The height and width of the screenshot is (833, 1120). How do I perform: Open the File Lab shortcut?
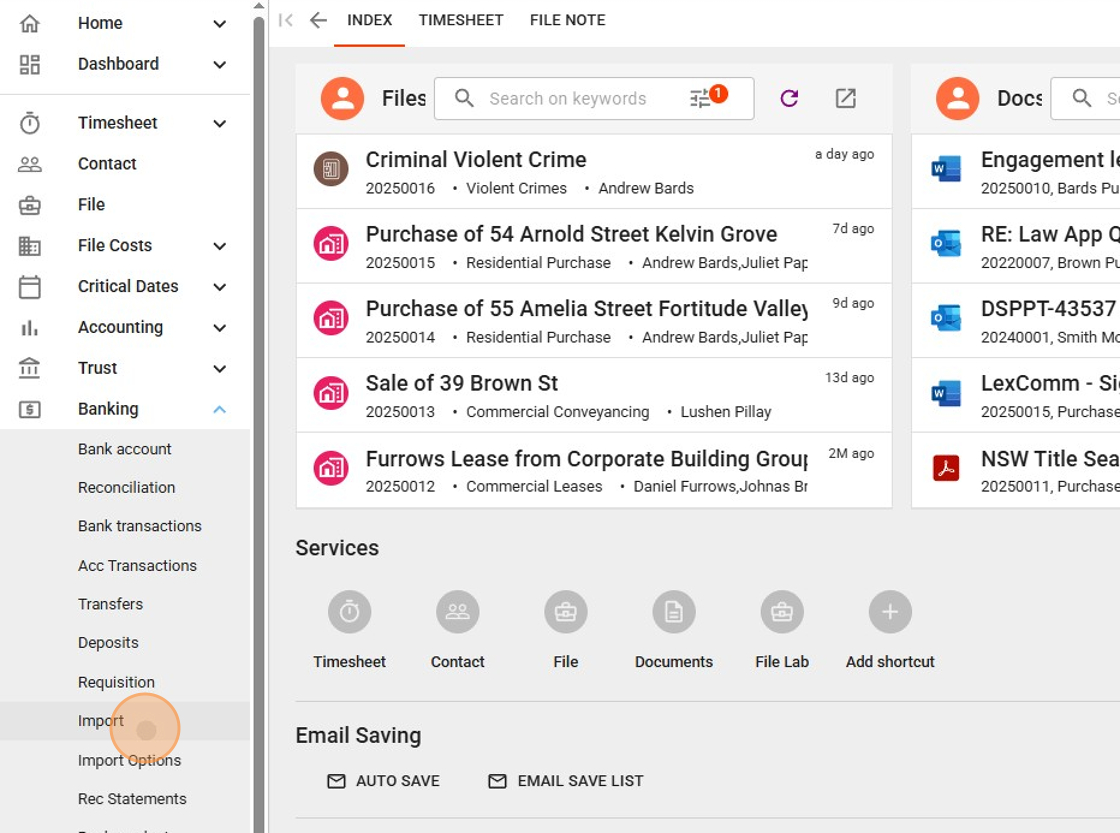(782, 612)
